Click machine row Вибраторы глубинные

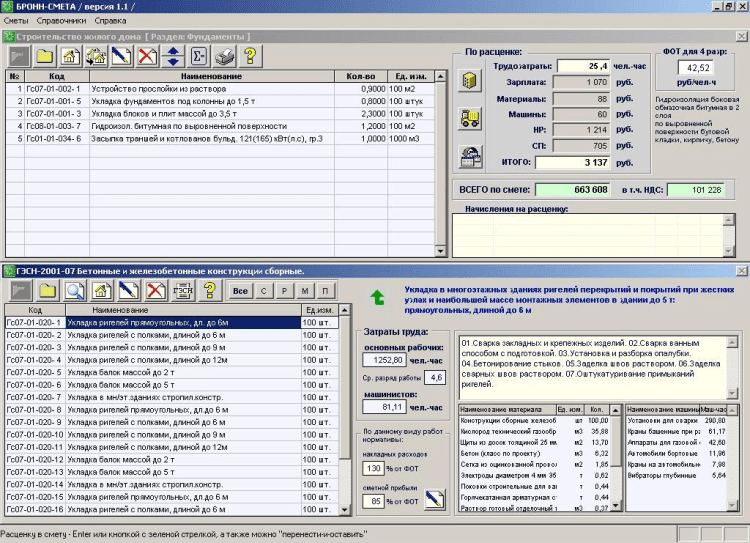(677, 476)
